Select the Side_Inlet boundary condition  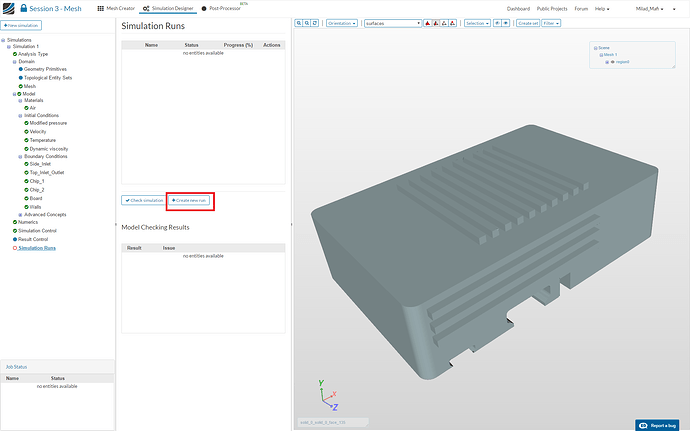point(40,164)
